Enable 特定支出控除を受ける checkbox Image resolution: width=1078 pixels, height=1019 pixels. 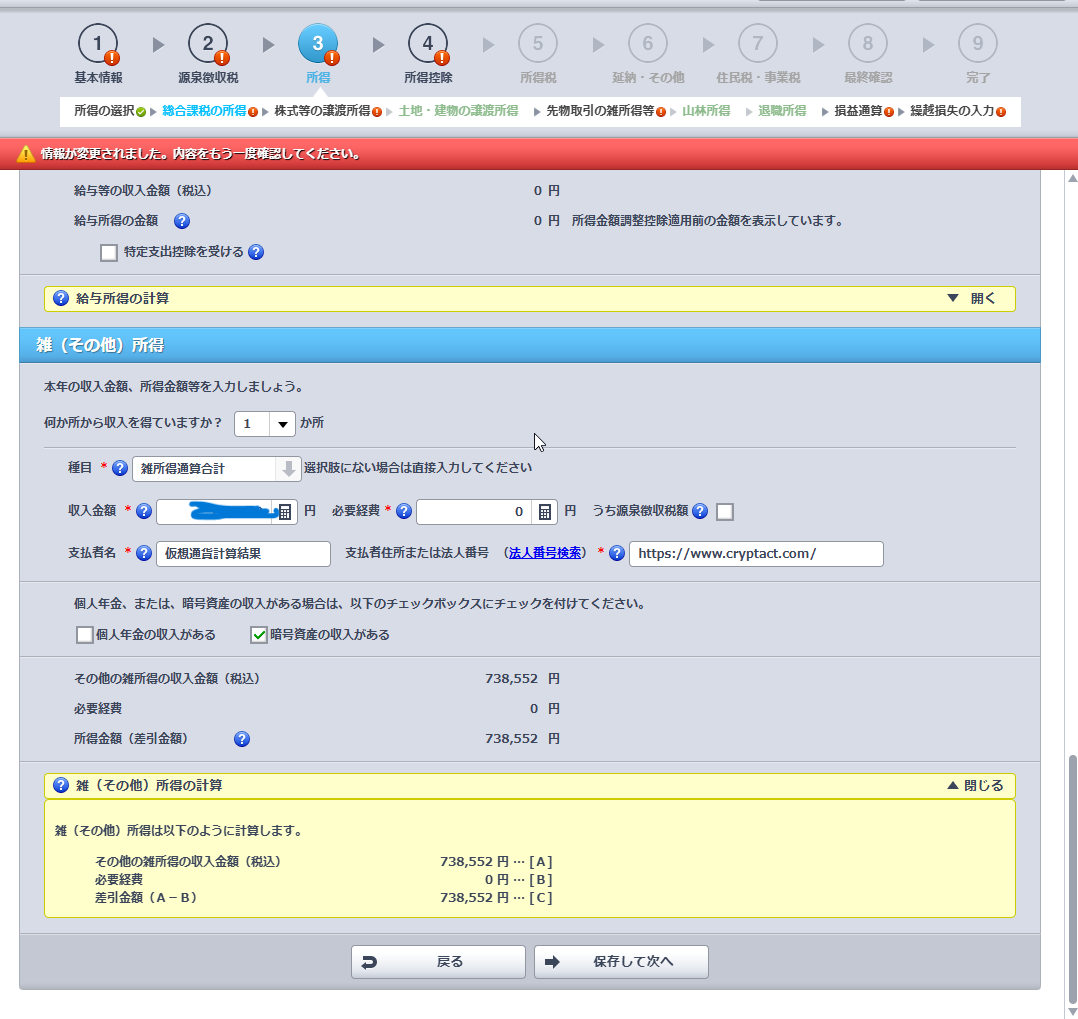click(x=109, y=253)
